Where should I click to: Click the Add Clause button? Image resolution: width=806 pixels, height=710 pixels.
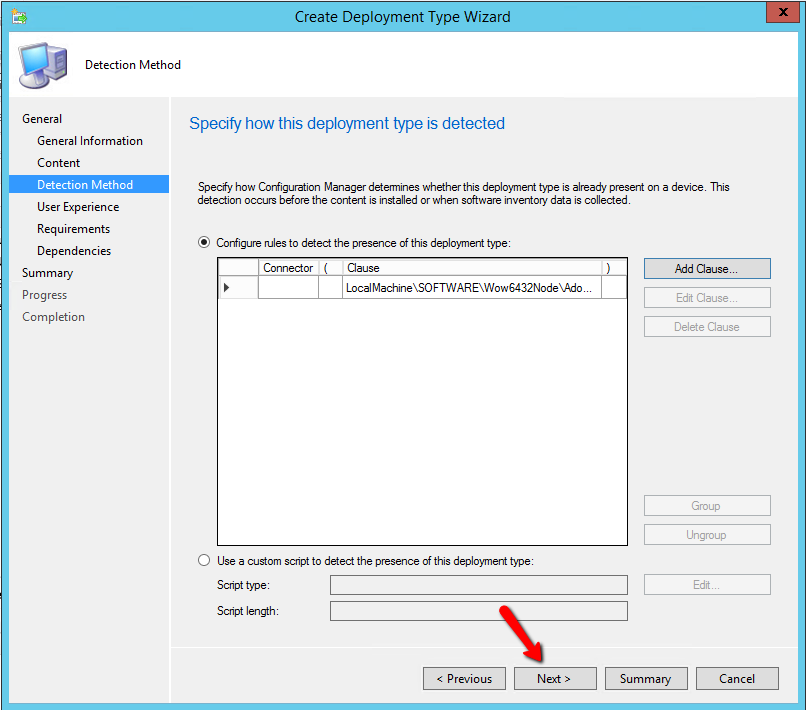coord(707,269)
